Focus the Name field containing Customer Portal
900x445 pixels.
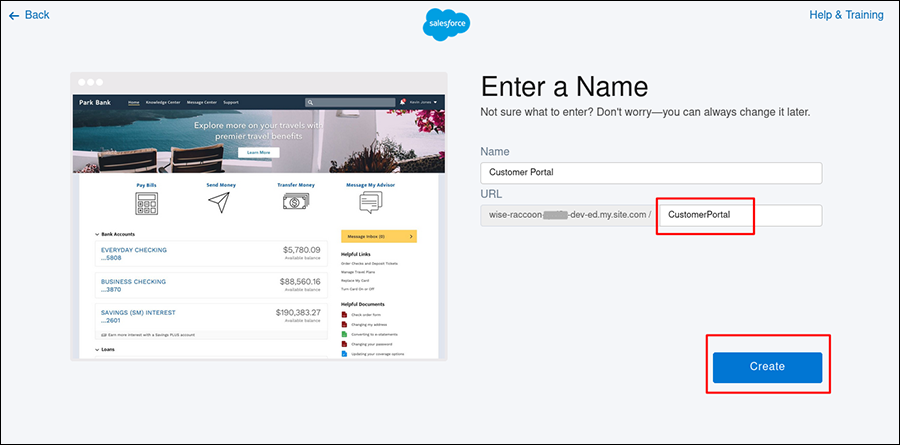coord(651,172)
